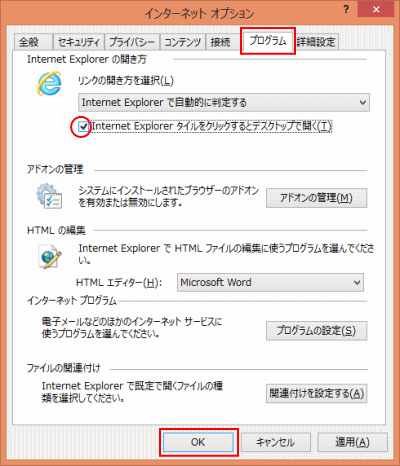Open the HTML エディター dropdown showing Microsoft Word
Image resolution: width=400 pixels, height=466 pixels.
pos(270,283)
